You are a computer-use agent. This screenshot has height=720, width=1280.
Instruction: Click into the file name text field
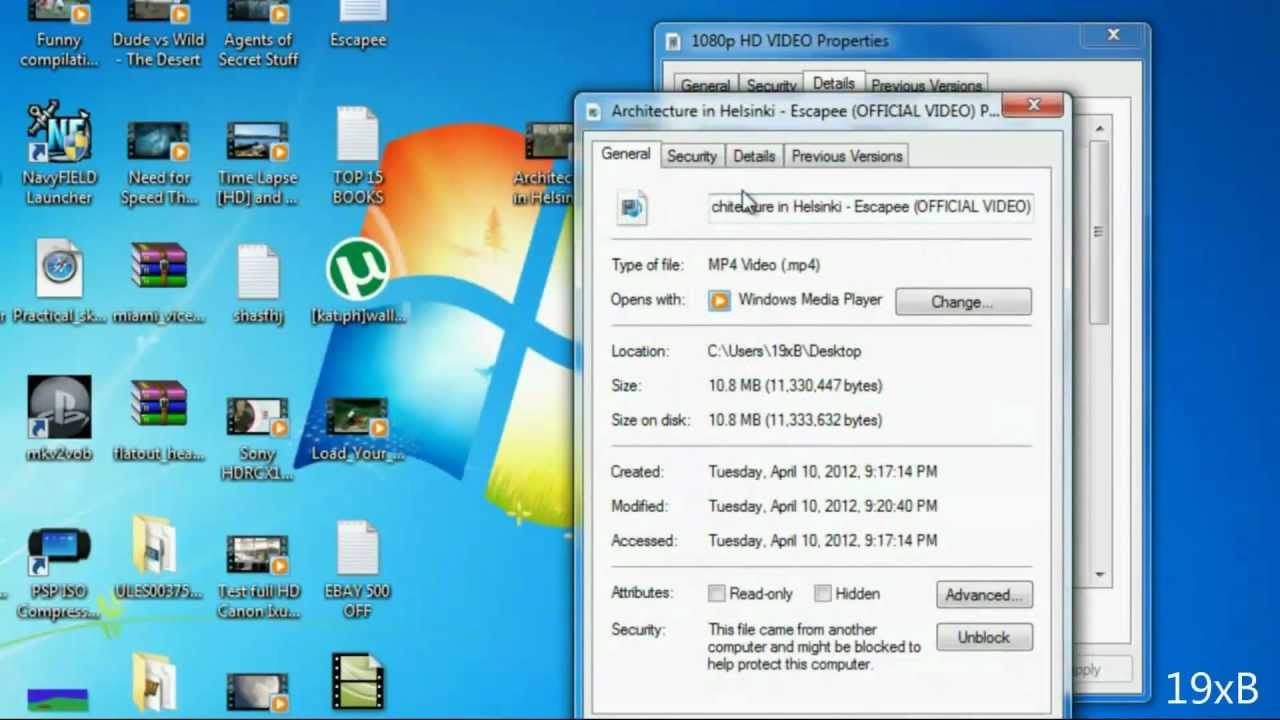point(870,207)
